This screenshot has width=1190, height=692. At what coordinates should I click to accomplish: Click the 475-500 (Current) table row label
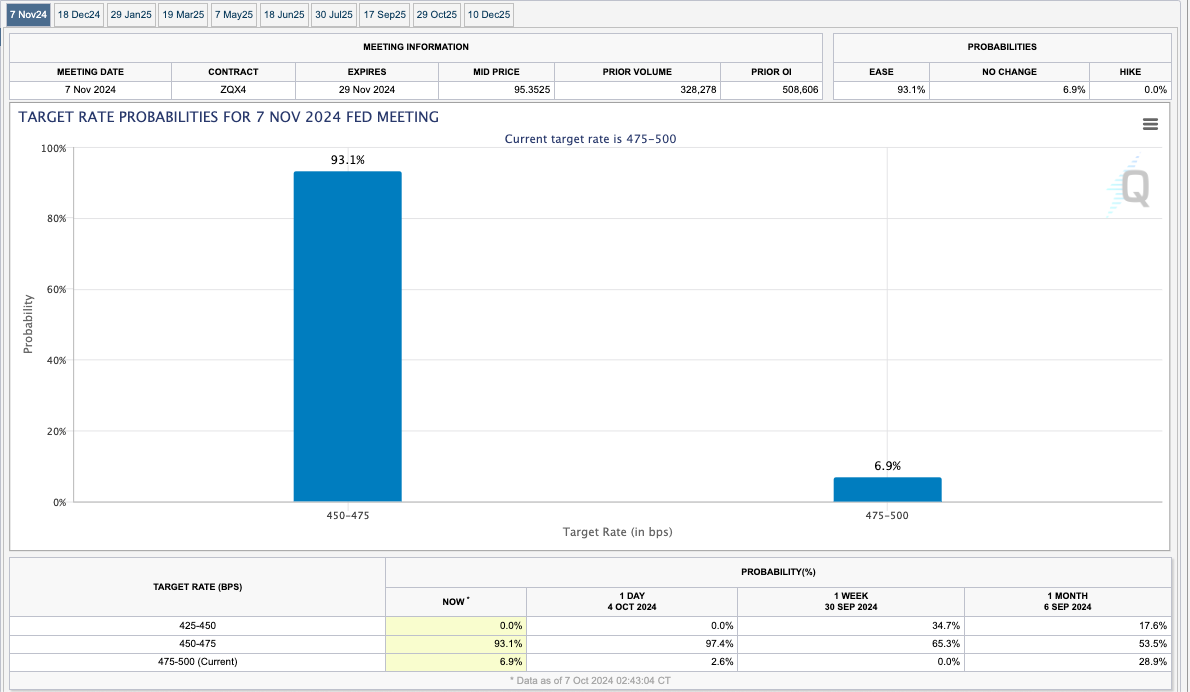click(x=197, y=662)
